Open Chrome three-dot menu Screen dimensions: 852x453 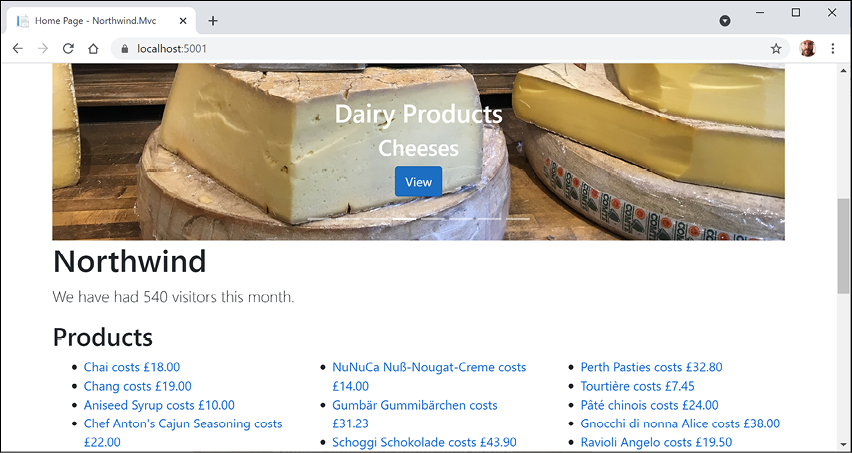[x=832, y=49]
